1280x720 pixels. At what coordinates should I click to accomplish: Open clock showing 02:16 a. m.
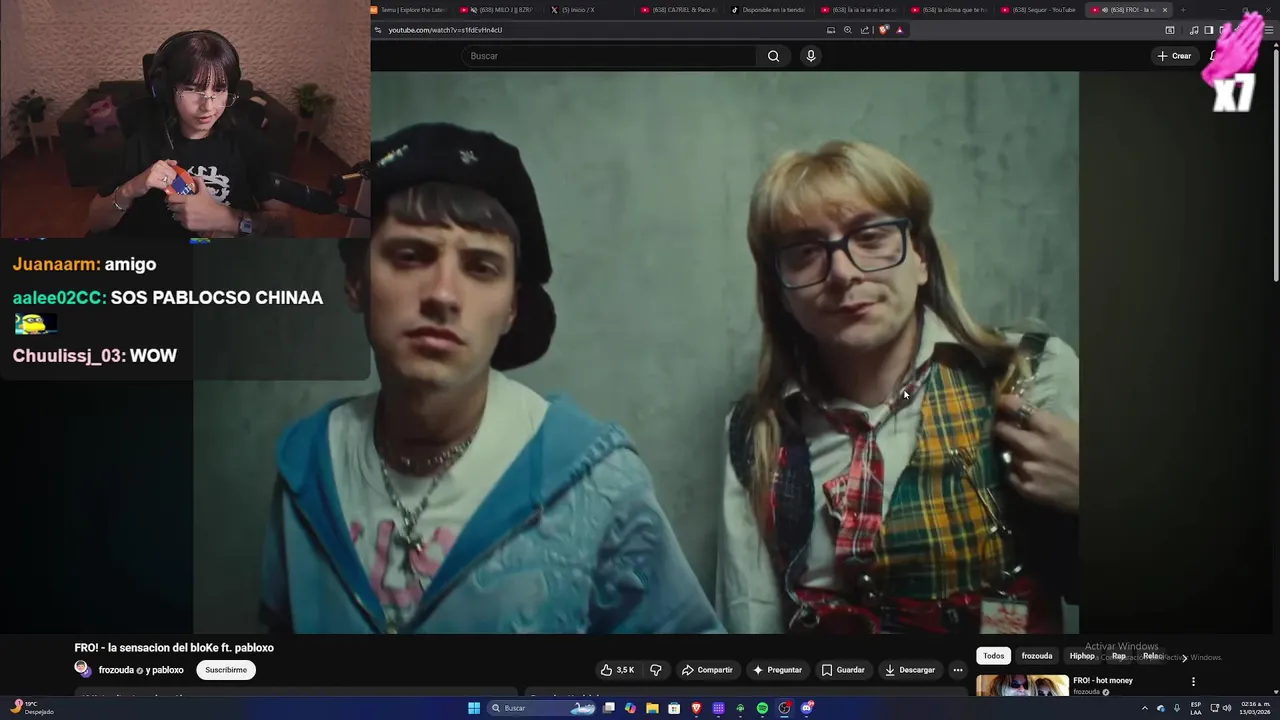[1255, 708]
